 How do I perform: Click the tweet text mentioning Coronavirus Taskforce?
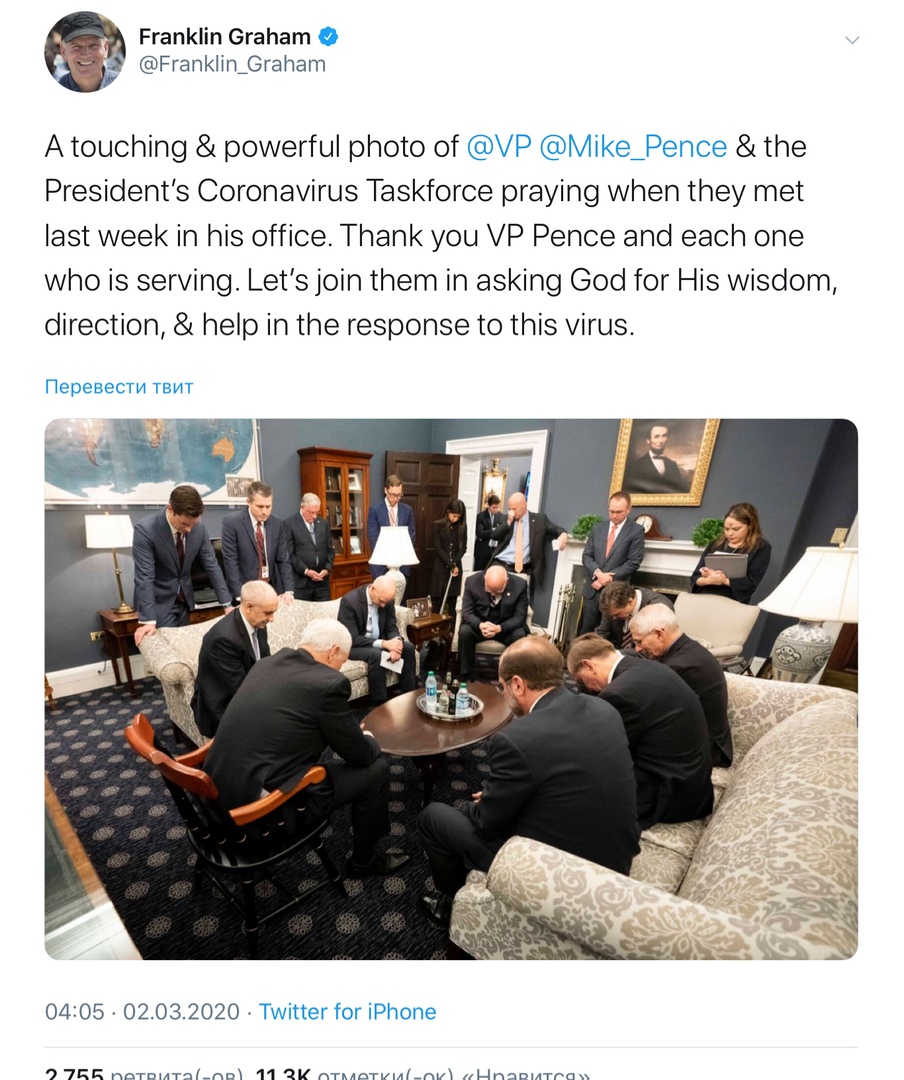pos(441,236)
